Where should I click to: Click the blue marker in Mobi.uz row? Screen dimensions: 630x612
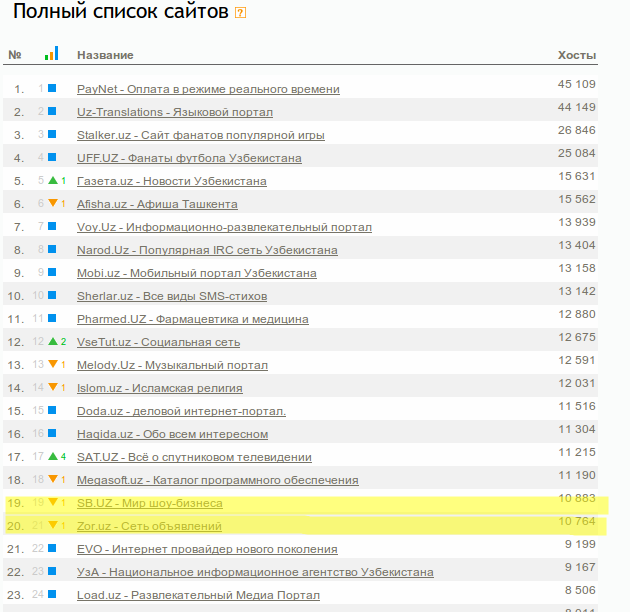coord(52,272)
